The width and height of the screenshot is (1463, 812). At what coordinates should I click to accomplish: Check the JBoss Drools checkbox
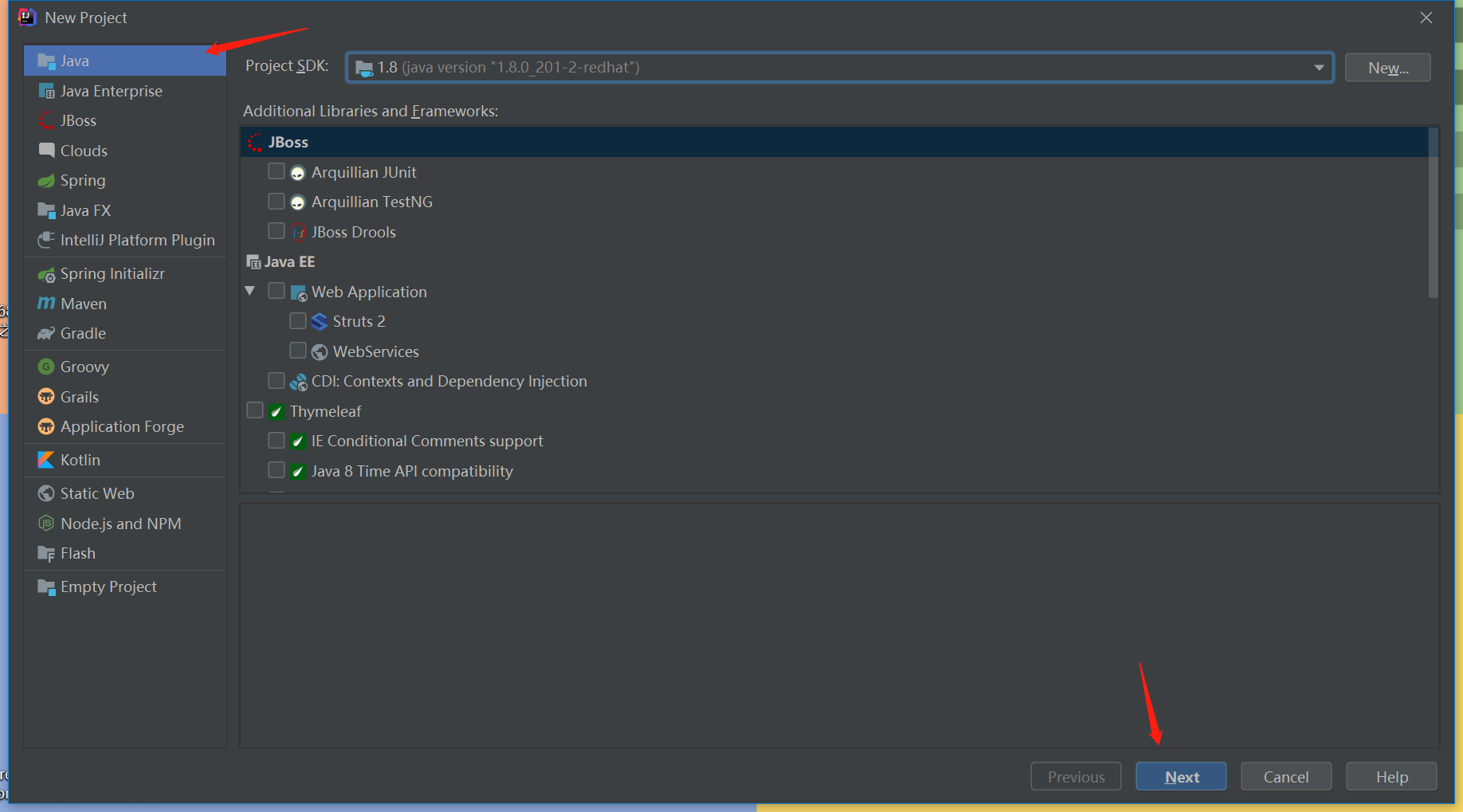(277, 231)
